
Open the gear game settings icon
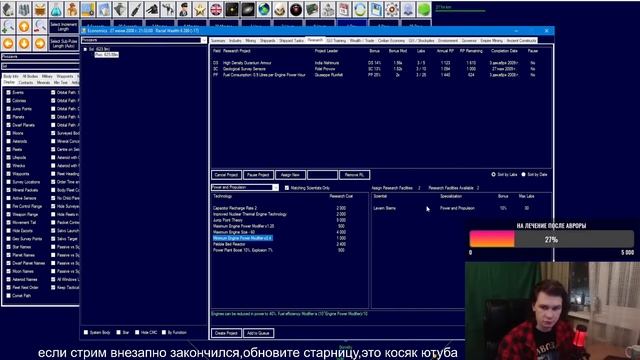[x=392, y=9]
